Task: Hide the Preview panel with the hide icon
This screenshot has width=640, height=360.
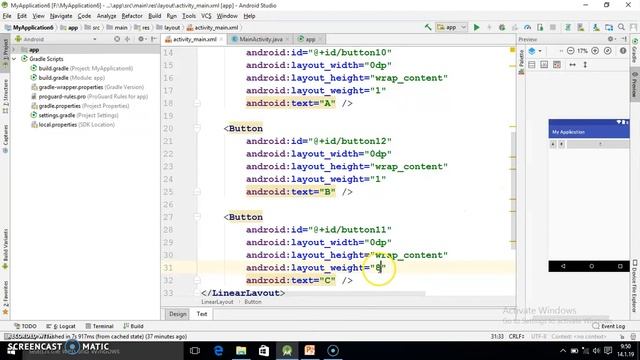Action: pyautogui.click(x=624, y=39)
